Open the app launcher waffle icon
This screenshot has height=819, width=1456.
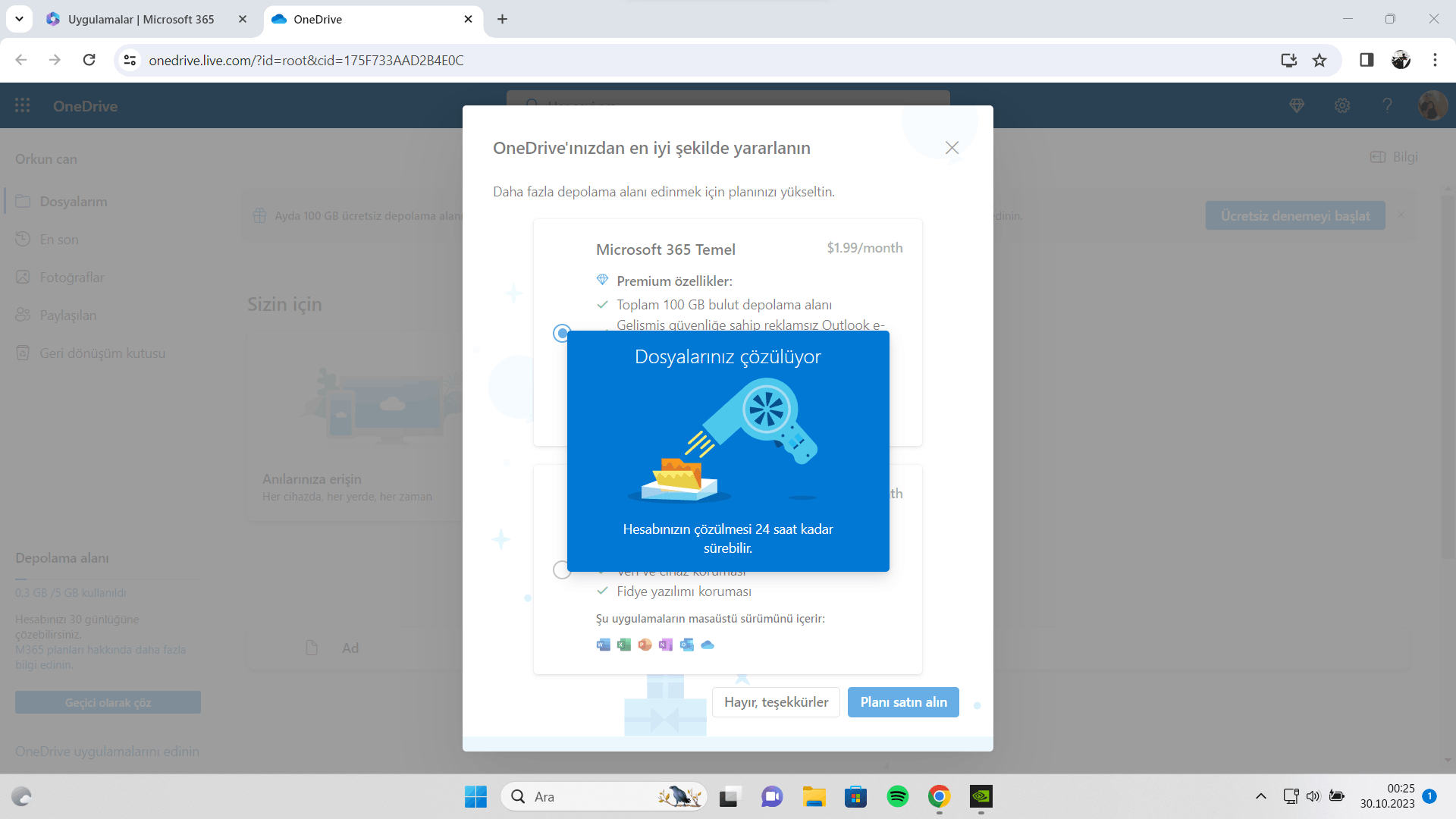point(23,105)
